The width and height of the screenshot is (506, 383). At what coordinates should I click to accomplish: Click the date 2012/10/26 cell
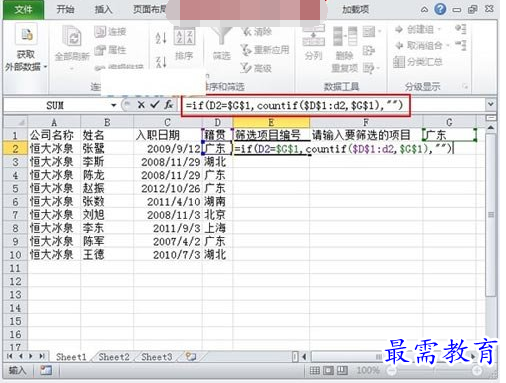click(x=168, y=188)
